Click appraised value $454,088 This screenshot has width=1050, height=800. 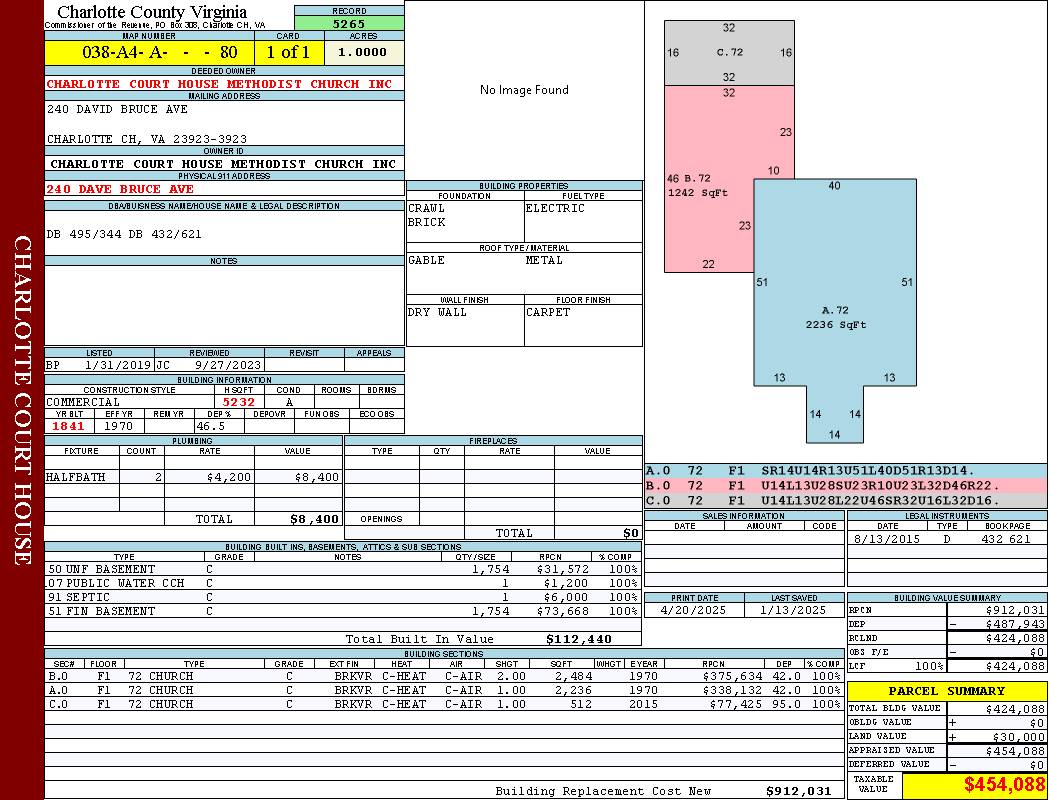[x=1015, y=751]
